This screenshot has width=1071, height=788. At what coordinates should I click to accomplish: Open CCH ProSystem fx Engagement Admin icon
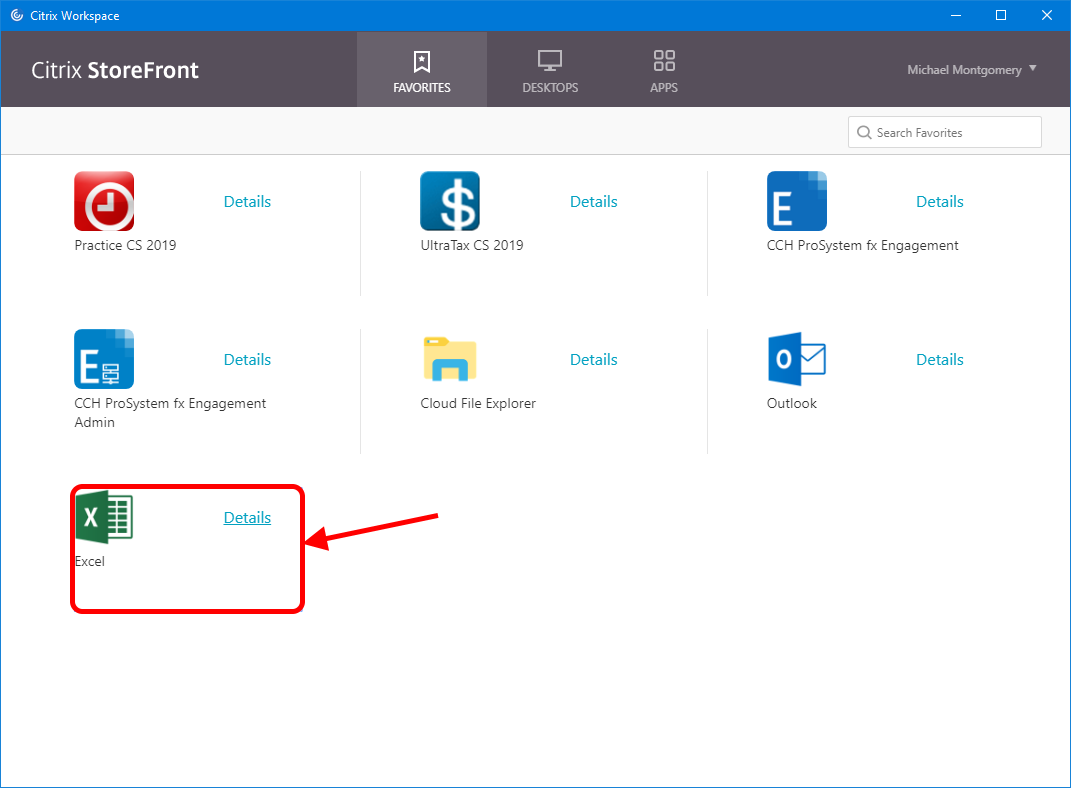pyautogui.click(x=104, y=359)
